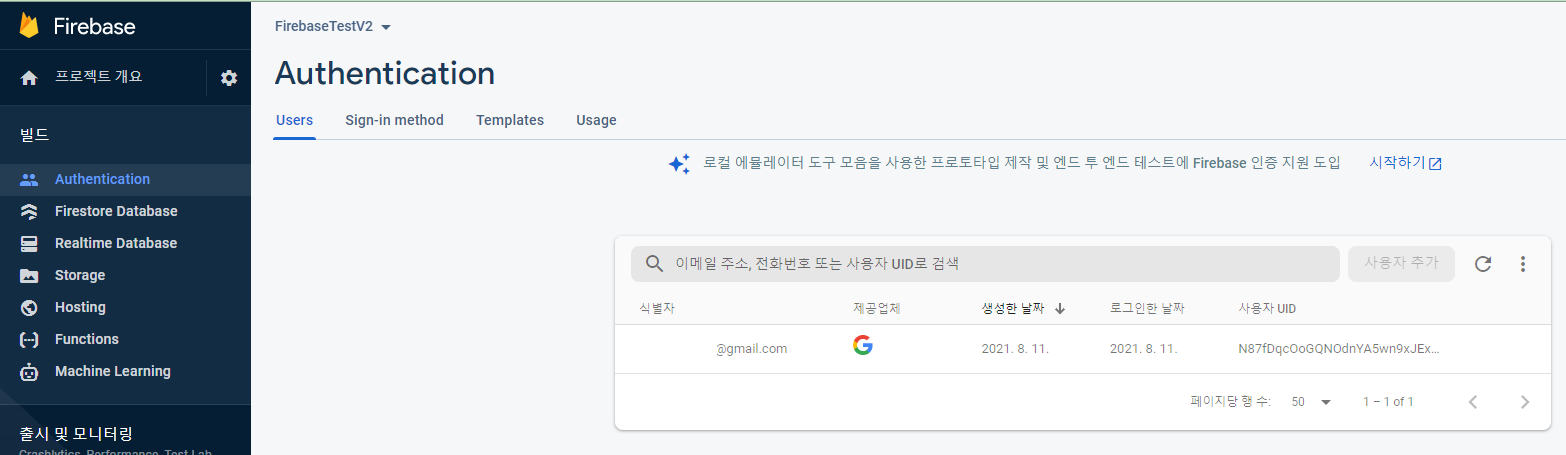1566x455 pixels.
Task: Click the Authentication page heading
Action: [385, 73]
